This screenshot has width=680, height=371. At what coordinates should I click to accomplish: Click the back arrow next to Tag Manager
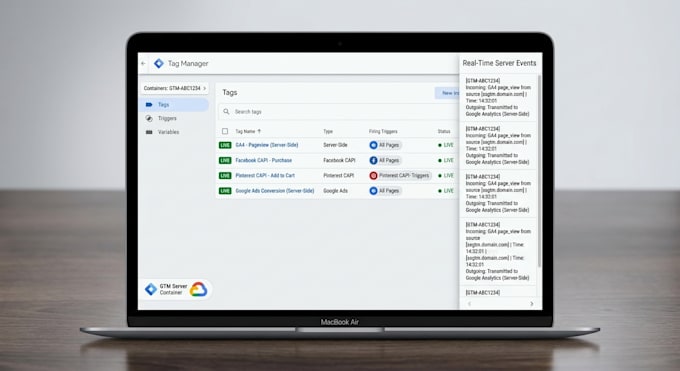click(x=144, y=63)
